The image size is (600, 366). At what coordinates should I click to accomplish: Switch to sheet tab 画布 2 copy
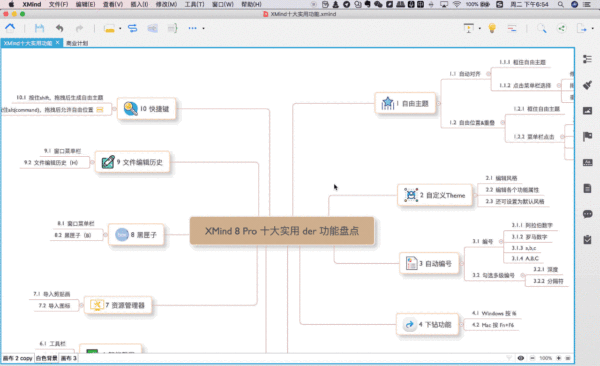[18, 358]
